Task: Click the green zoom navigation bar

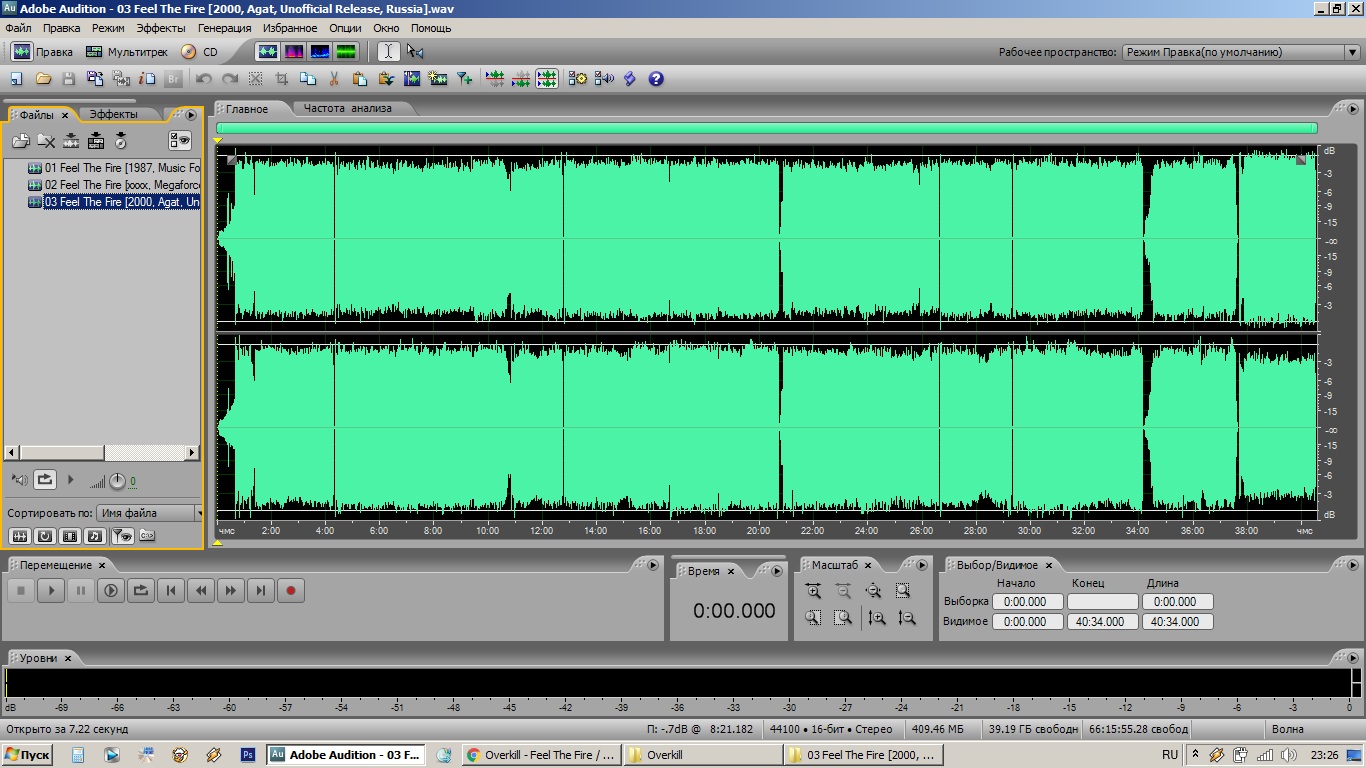Action: tap(766, 128)
